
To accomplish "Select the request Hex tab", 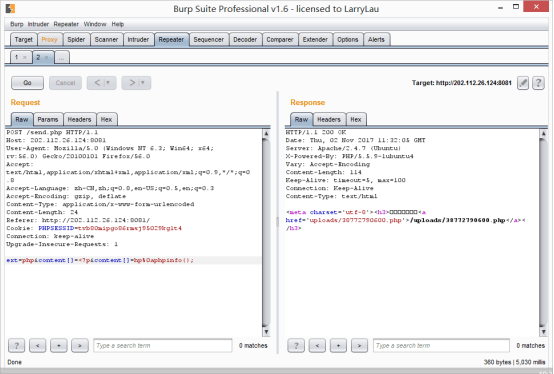I will pos(106,120).
